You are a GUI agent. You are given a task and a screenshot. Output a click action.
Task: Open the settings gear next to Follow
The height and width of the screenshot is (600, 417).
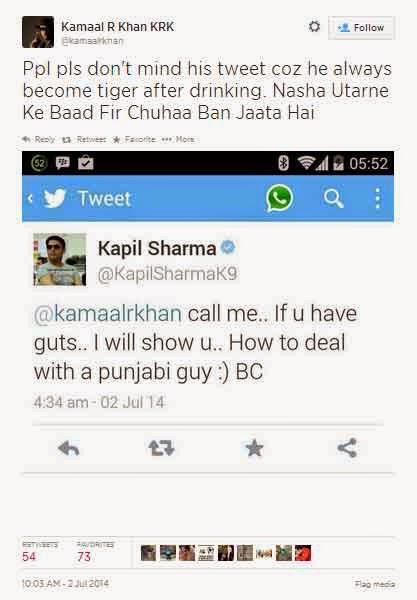pos(314,27)
